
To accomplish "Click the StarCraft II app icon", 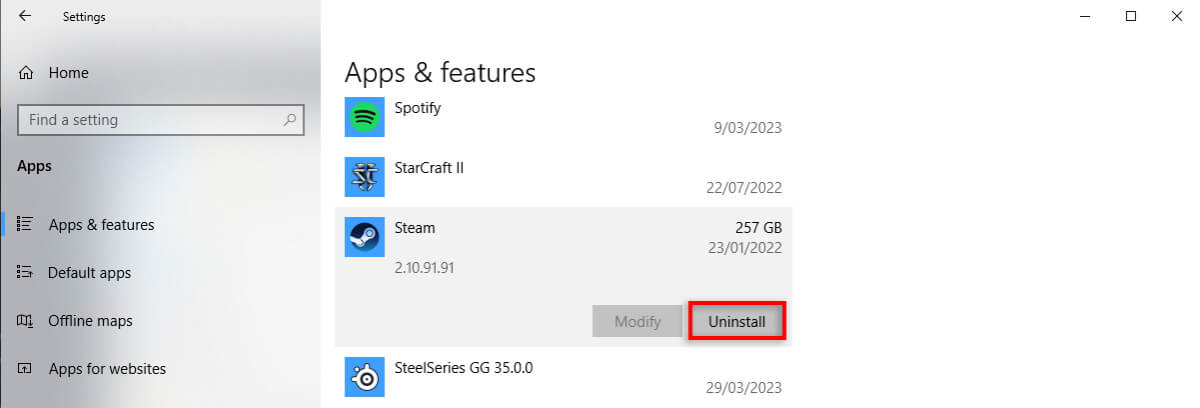I will (364, 177).
